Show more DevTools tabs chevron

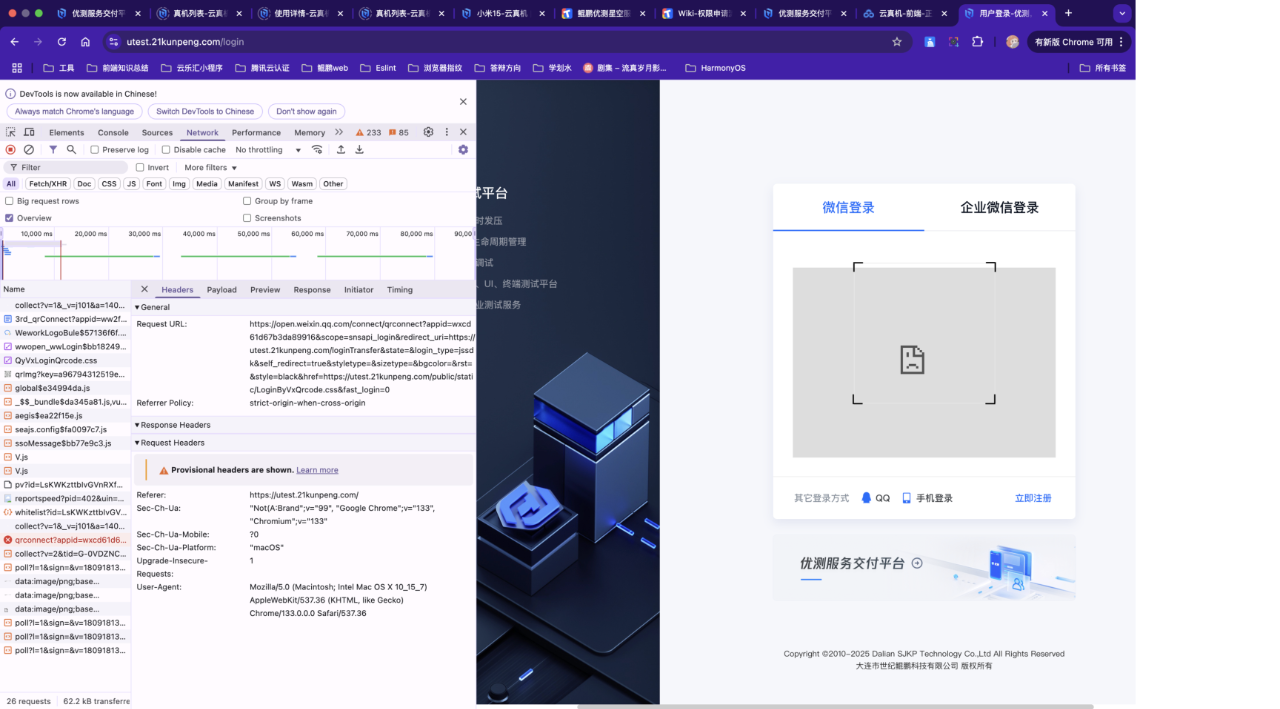coord(339,132)
